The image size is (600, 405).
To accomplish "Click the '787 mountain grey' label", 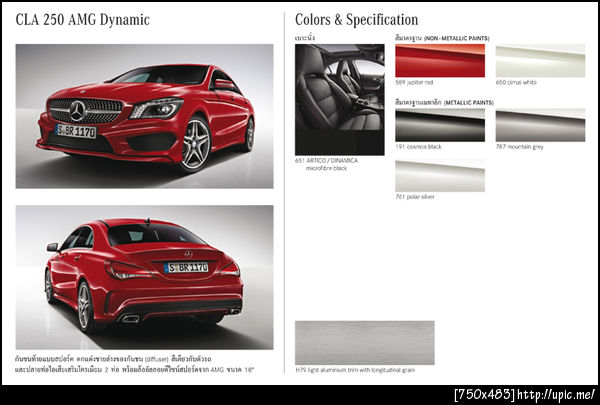I will click(519, 147).
